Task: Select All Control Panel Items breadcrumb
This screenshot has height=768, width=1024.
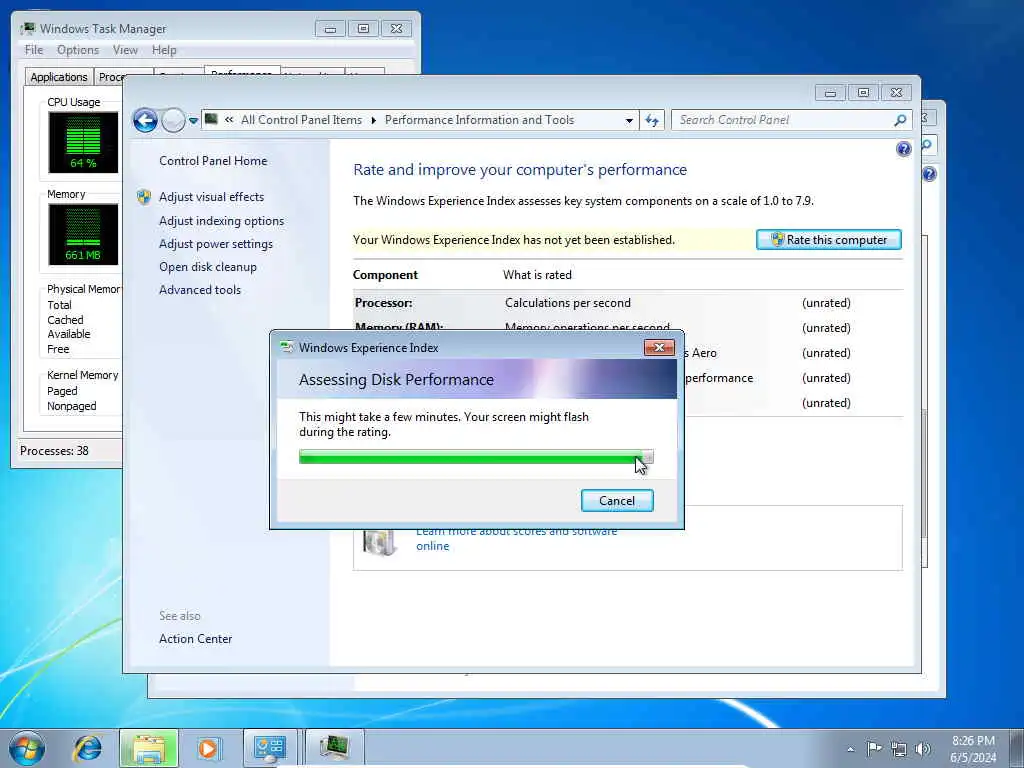Action: (301, 120)
